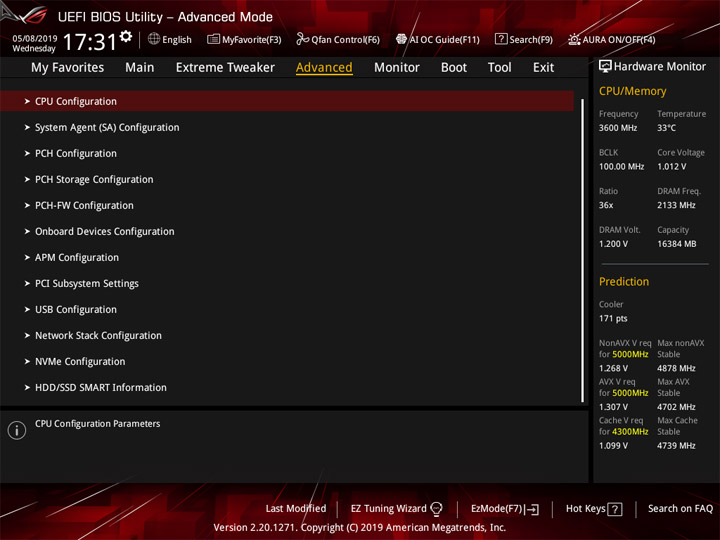Switch to the Boot tab
The image size is (720, 540).
(454, 68)
